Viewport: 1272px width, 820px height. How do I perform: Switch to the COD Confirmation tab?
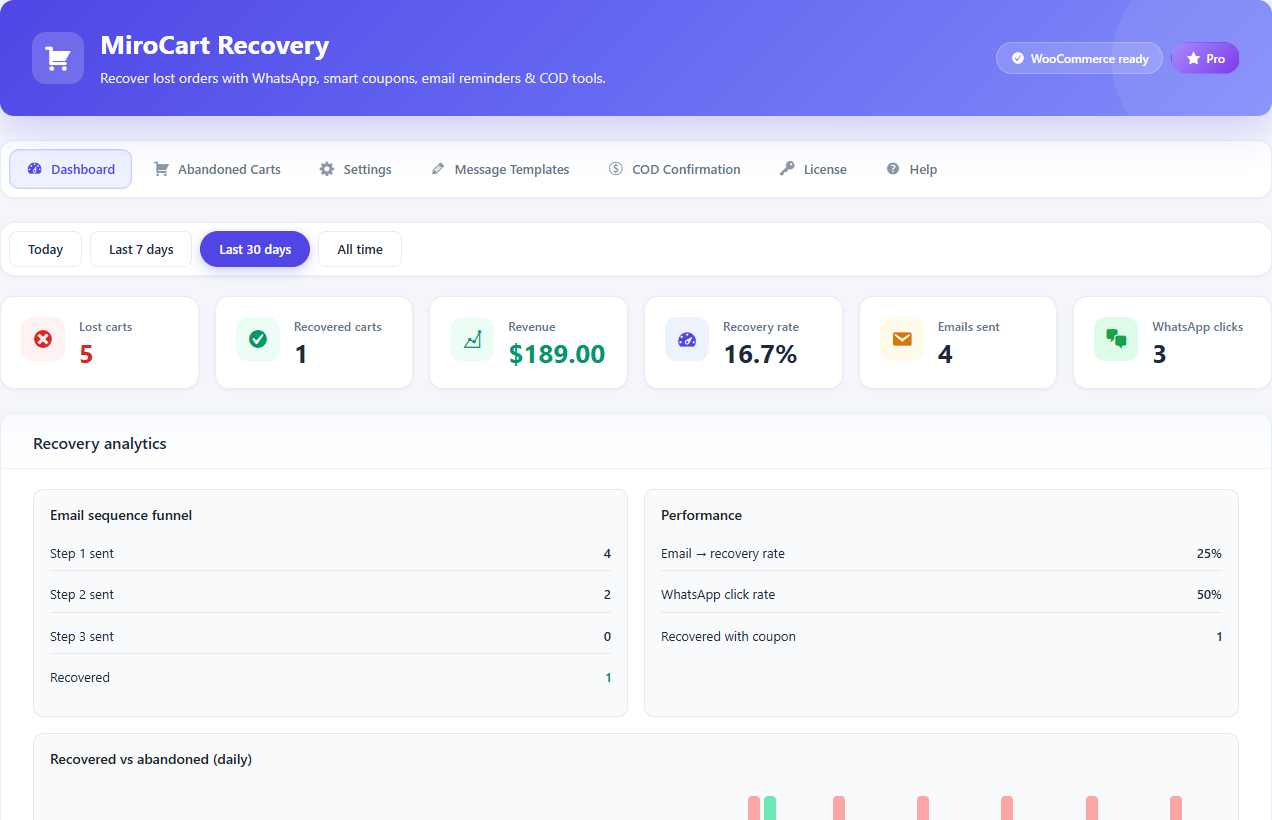coord(675,169)
